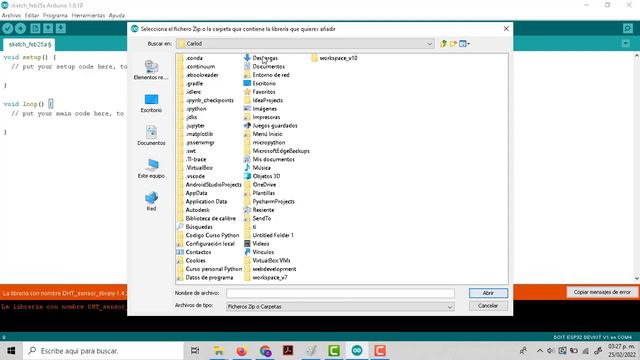Open File Explorer from the taskbar
Viewport: 640px width, 360px height.
click(x=218, y=351)
